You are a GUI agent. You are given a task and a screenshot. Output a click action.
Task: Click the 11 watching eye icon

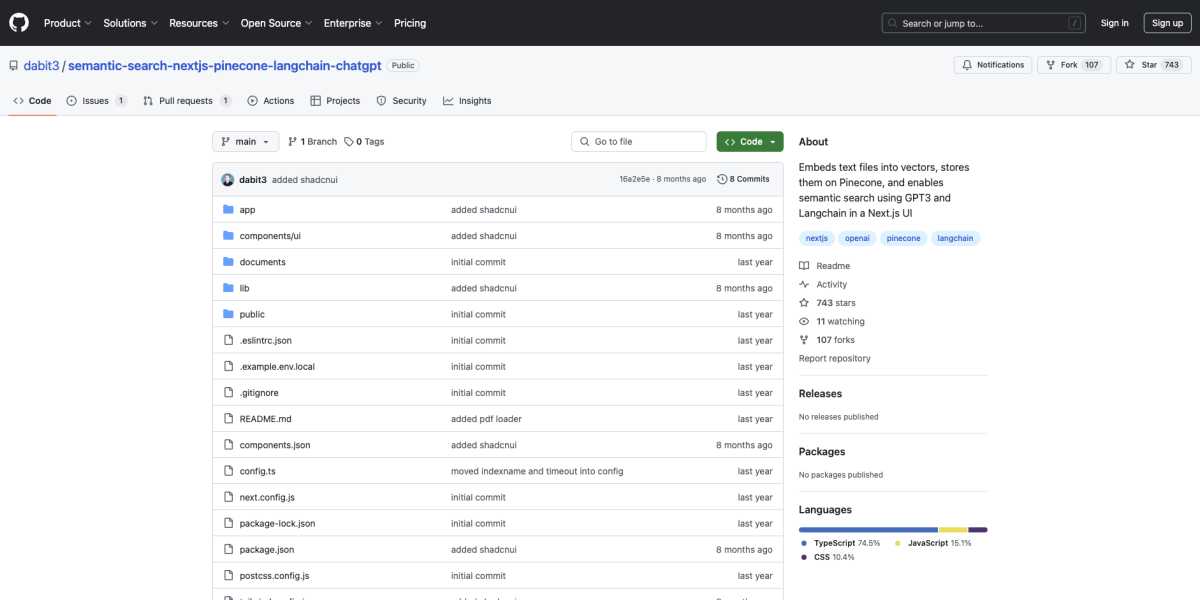pyautogui.click(x=803, y=321)
